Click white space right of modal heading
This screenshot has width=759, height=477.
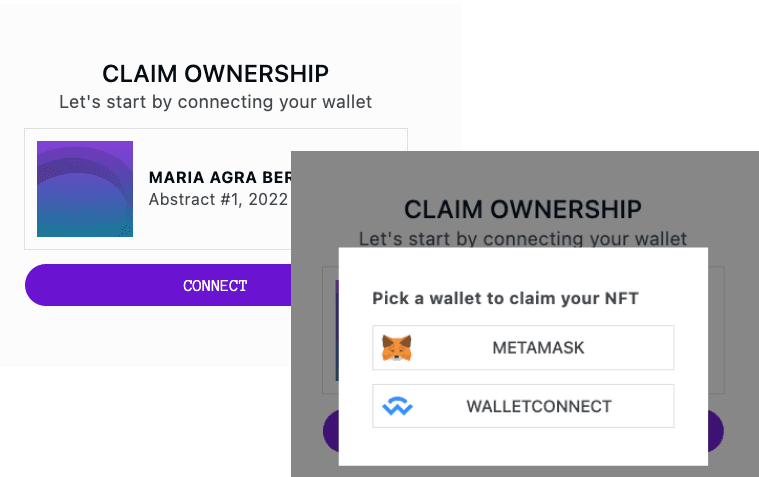(x=675, y=298)
